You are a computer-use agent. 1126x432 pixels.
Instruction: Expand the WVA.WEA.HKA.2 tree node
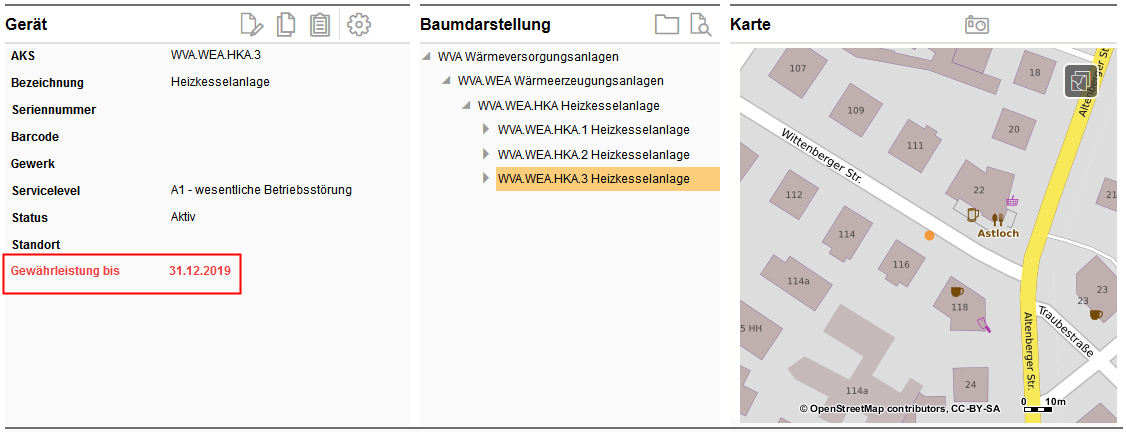click(486, 154)
